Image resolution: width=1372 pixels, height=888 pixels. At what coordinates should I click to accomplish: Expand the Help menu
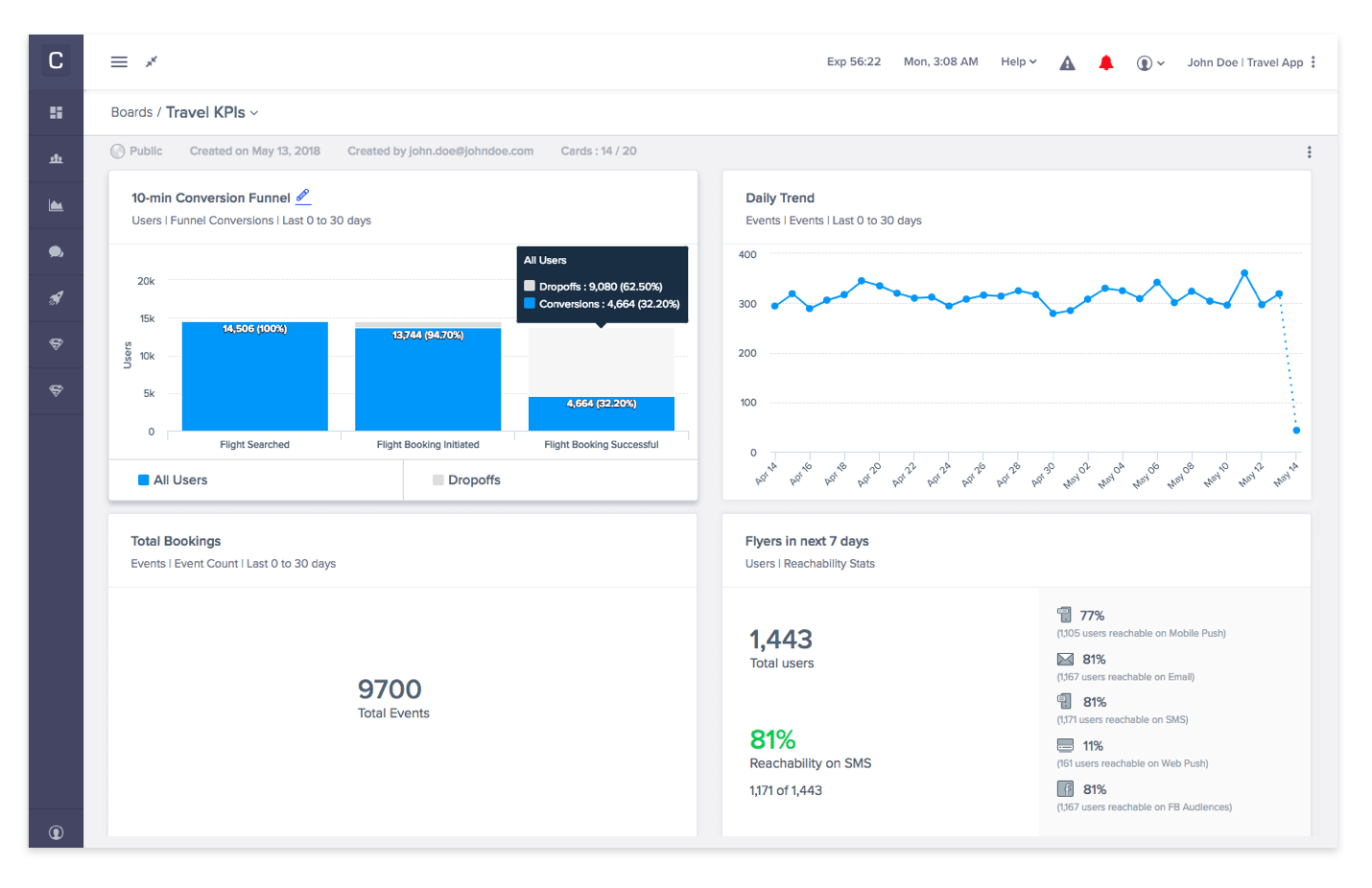coord(1018,61)
